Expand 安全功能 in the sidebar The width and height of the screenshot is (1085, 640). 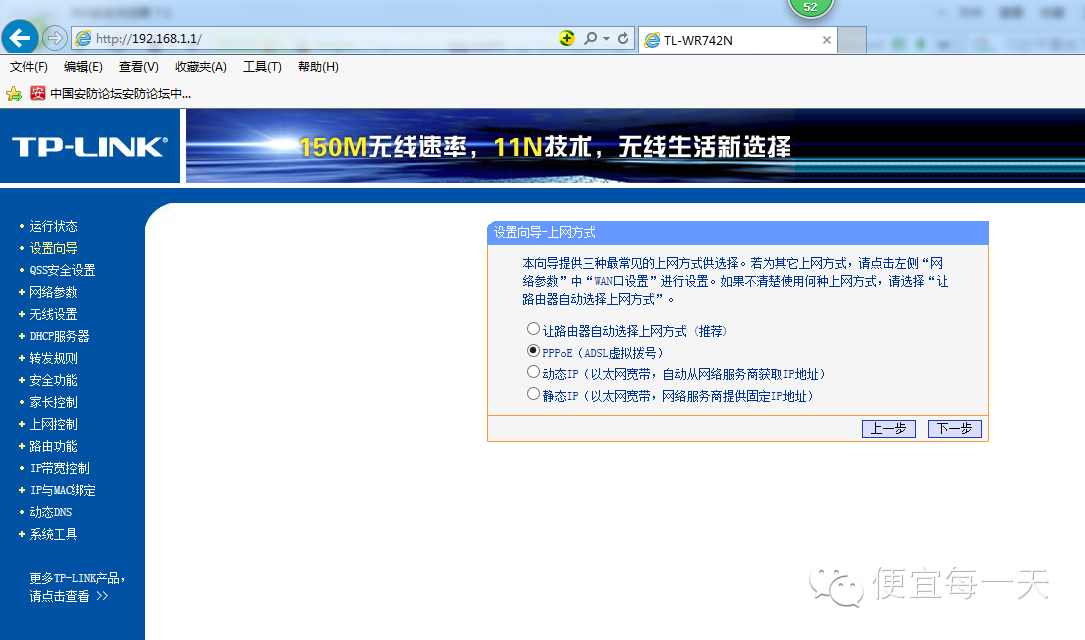coord(53,381)
